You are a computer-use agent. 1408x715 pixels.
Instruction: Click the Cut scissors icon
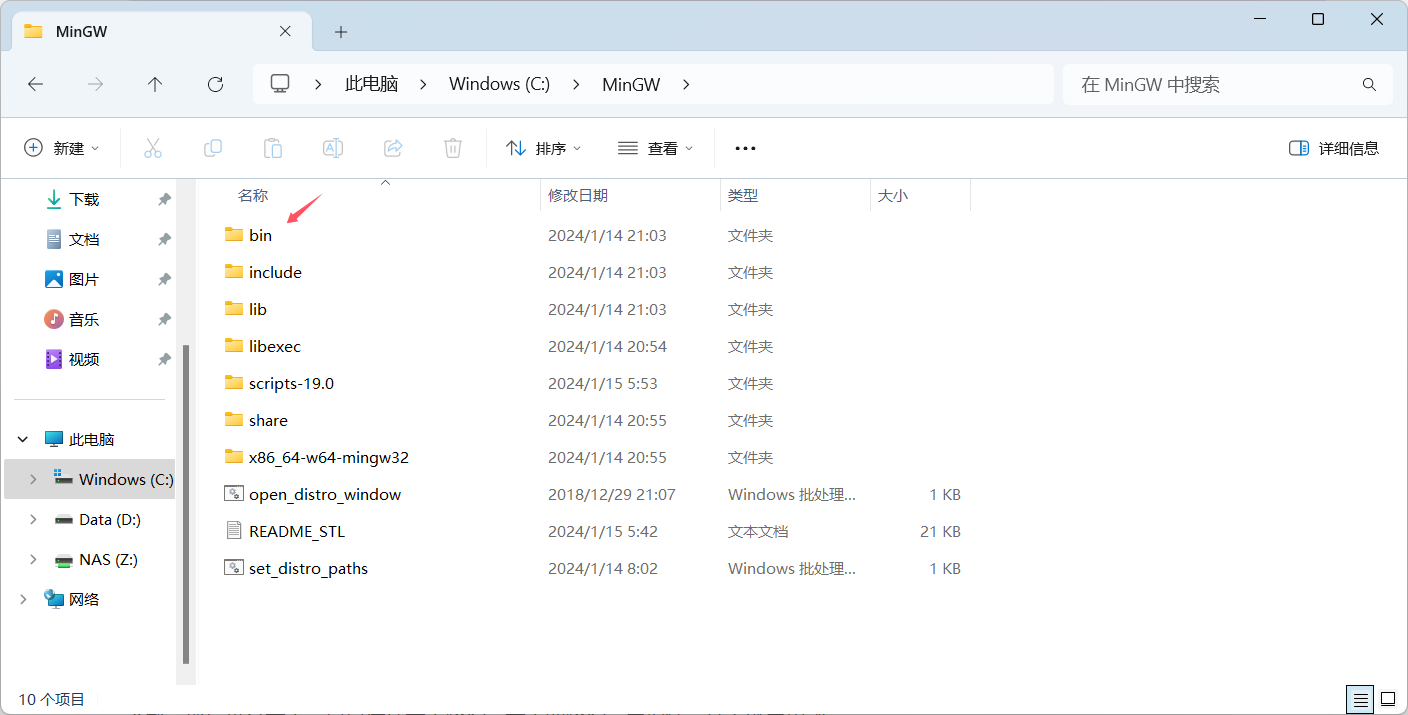coord(153,148)
